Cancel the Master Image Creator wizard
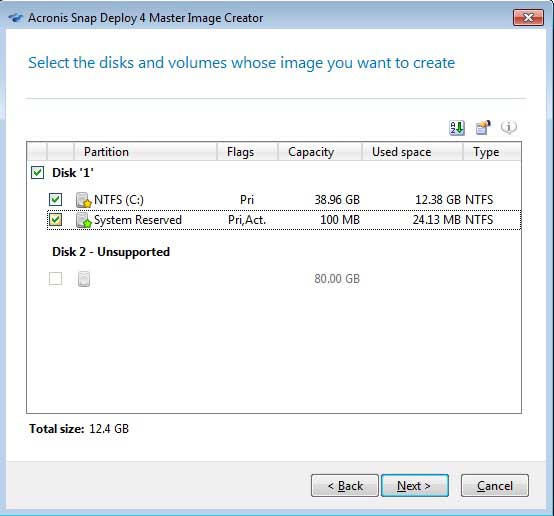The image size is (554, 516). click(495, 486)
